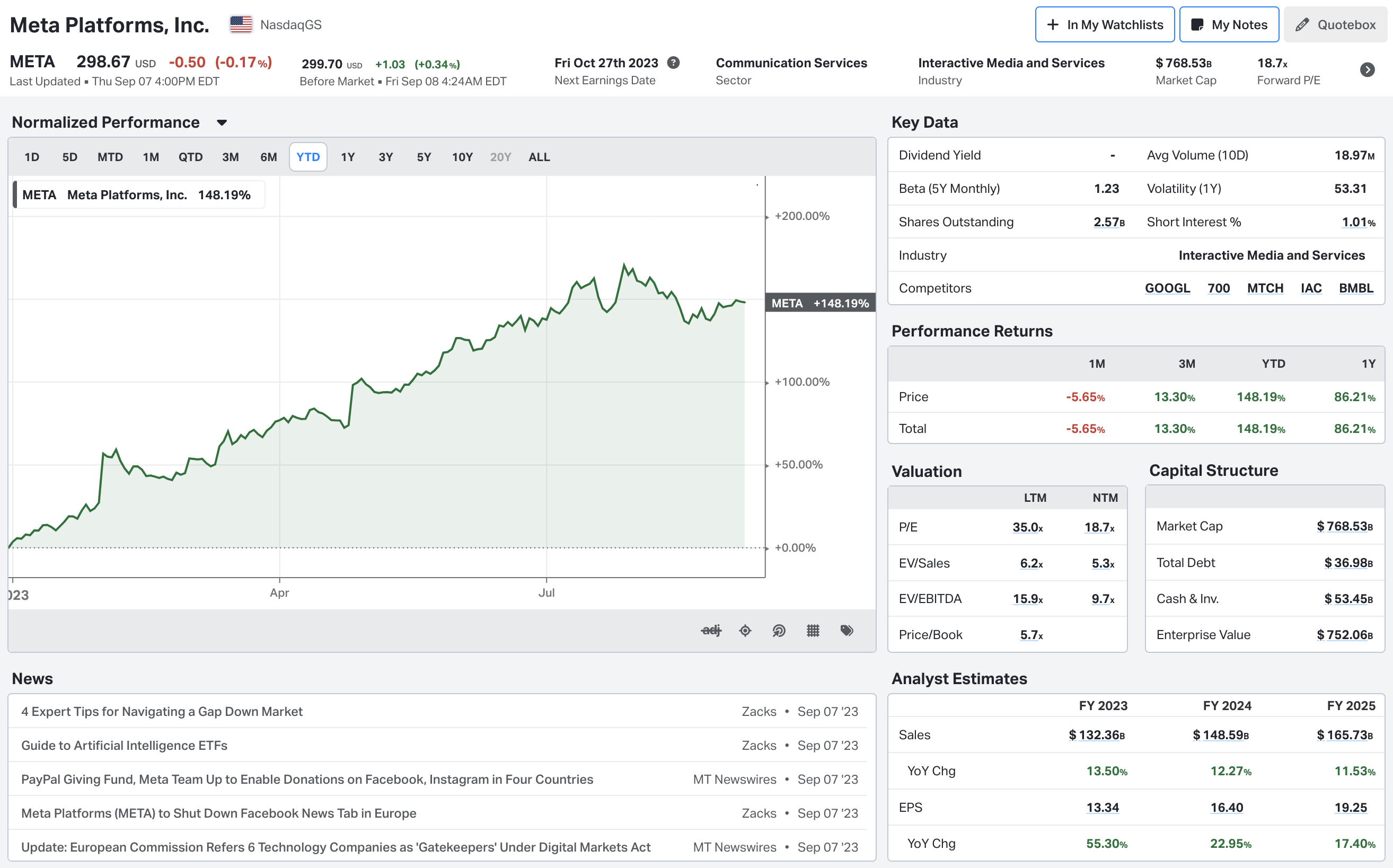
Task: Click the crosshair target icon below chart
Action: (x=745, y=631)
